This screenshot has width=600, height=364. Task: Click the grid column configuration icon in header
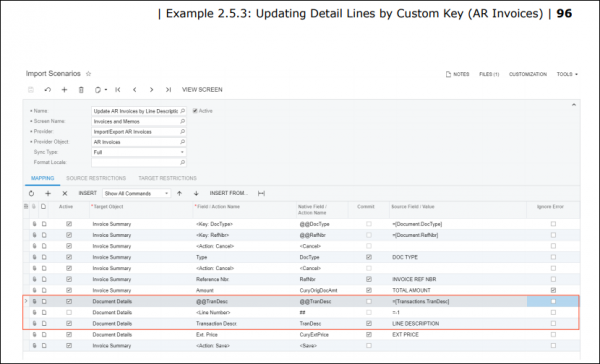(26, 207)
